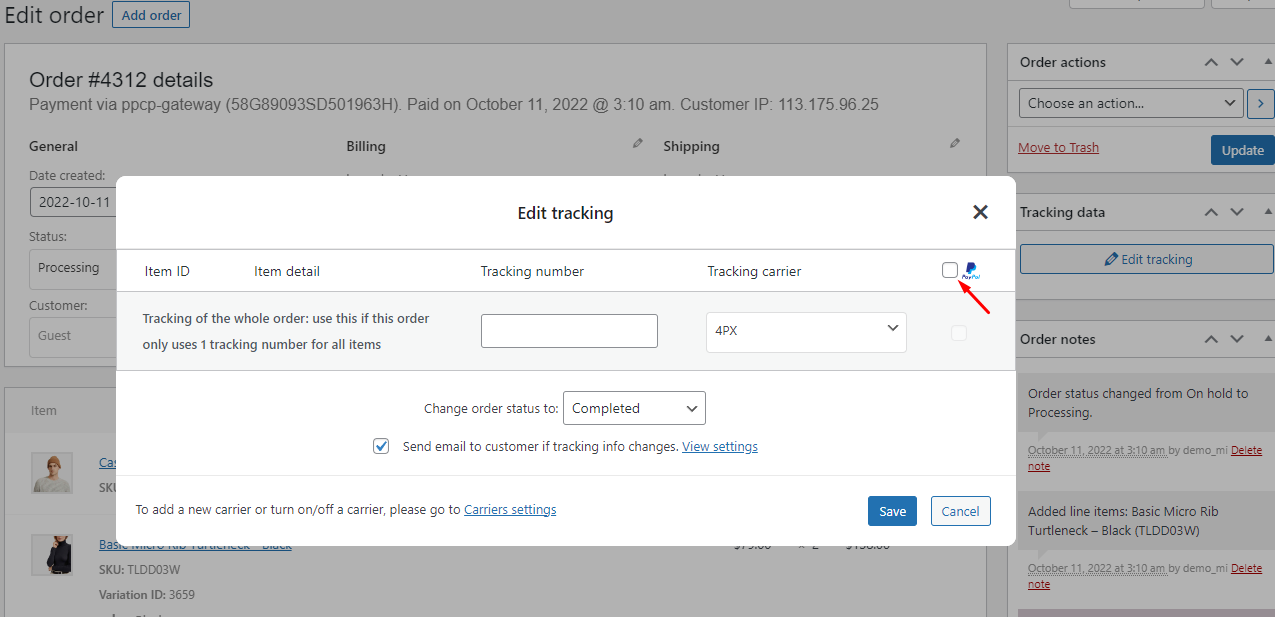
Task: Click the Tracking number input field
Action: [569, 331]
